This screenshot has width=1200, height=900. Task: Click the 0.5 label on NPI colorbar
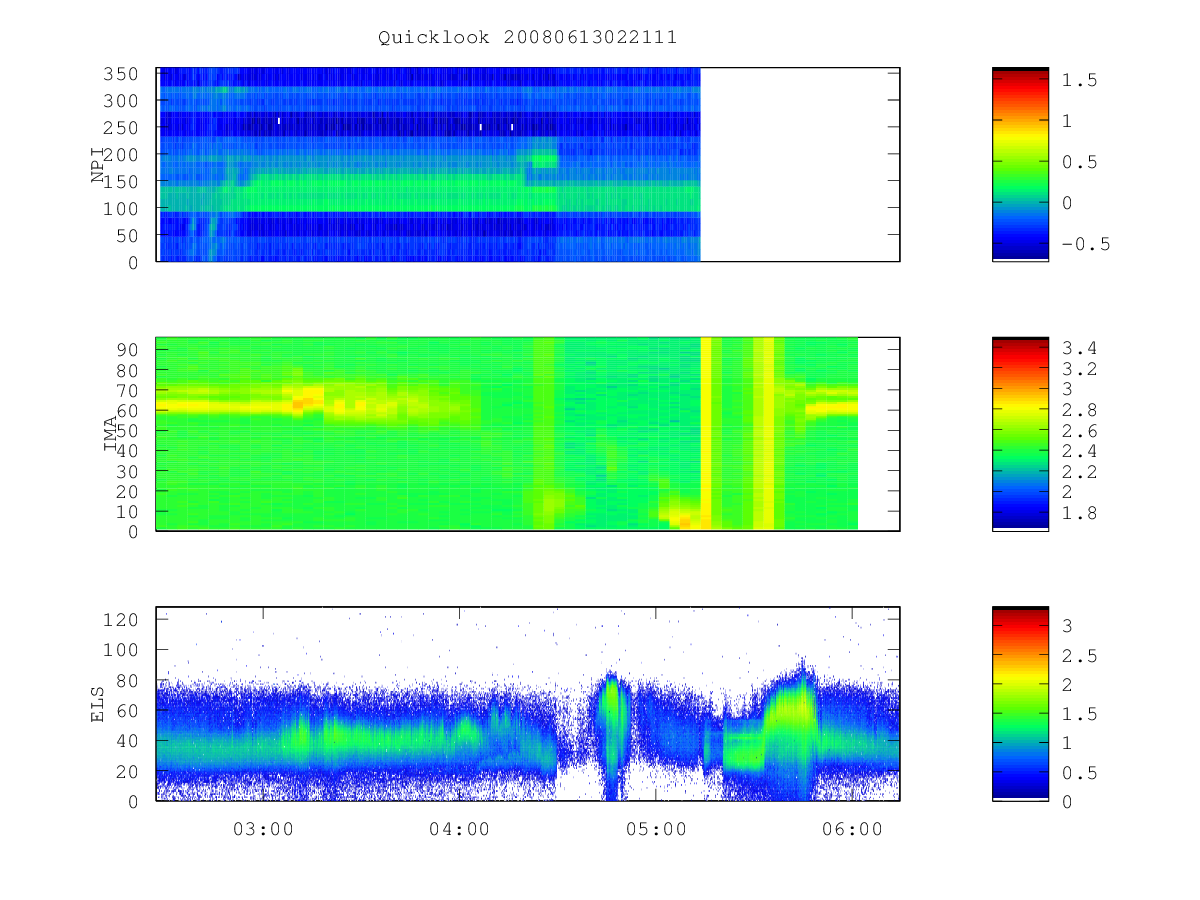(1080, 162)
